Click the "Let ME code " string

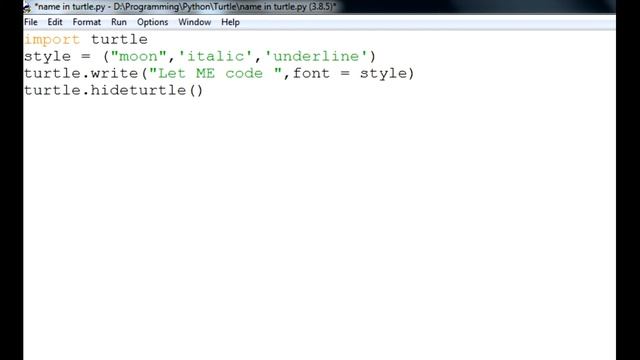tap(216, 73)
